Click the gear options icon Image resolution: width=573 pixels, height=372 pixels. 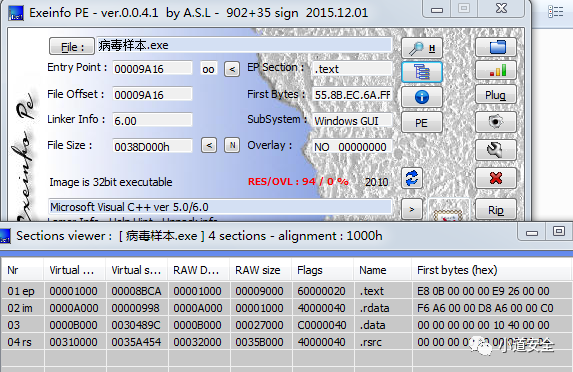point(496,122)
